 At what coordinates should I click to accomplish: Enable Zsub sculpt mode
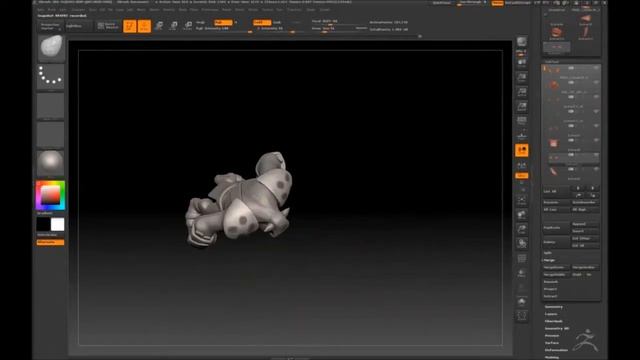tap(278, 22)
